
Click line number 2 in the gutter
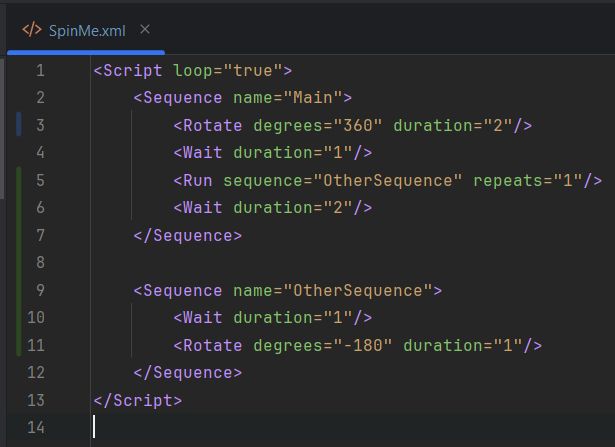[40, 98]
